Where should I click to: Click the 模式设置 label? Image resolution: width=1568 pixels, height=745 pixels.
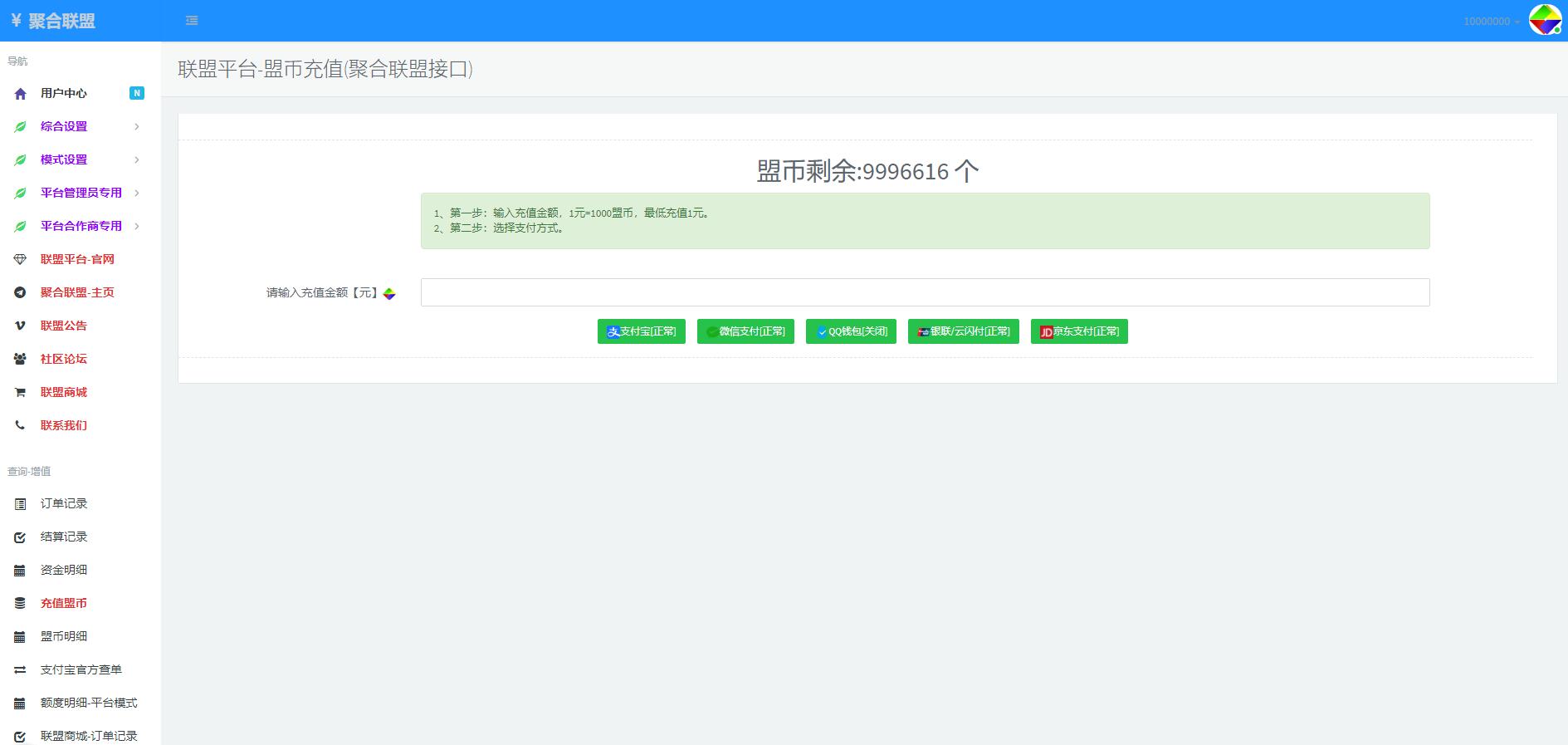point(64,159)
